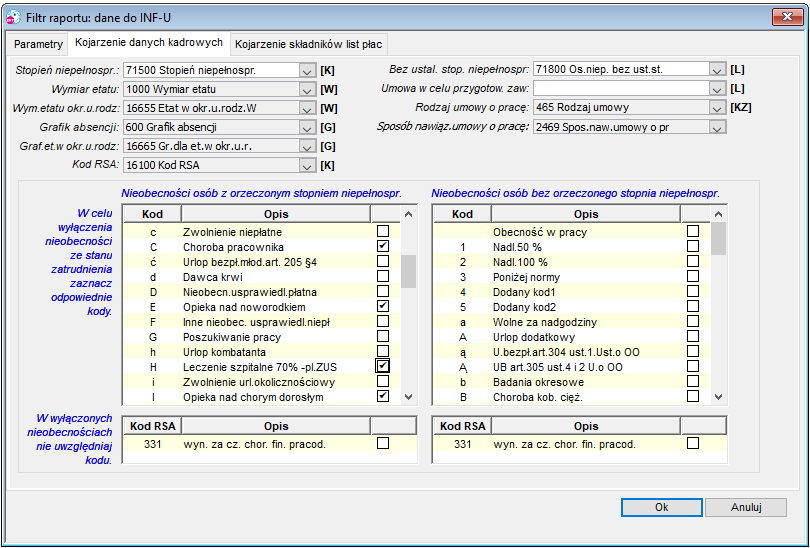Click Kod column header in left absences table

click(x=152, y=214)
